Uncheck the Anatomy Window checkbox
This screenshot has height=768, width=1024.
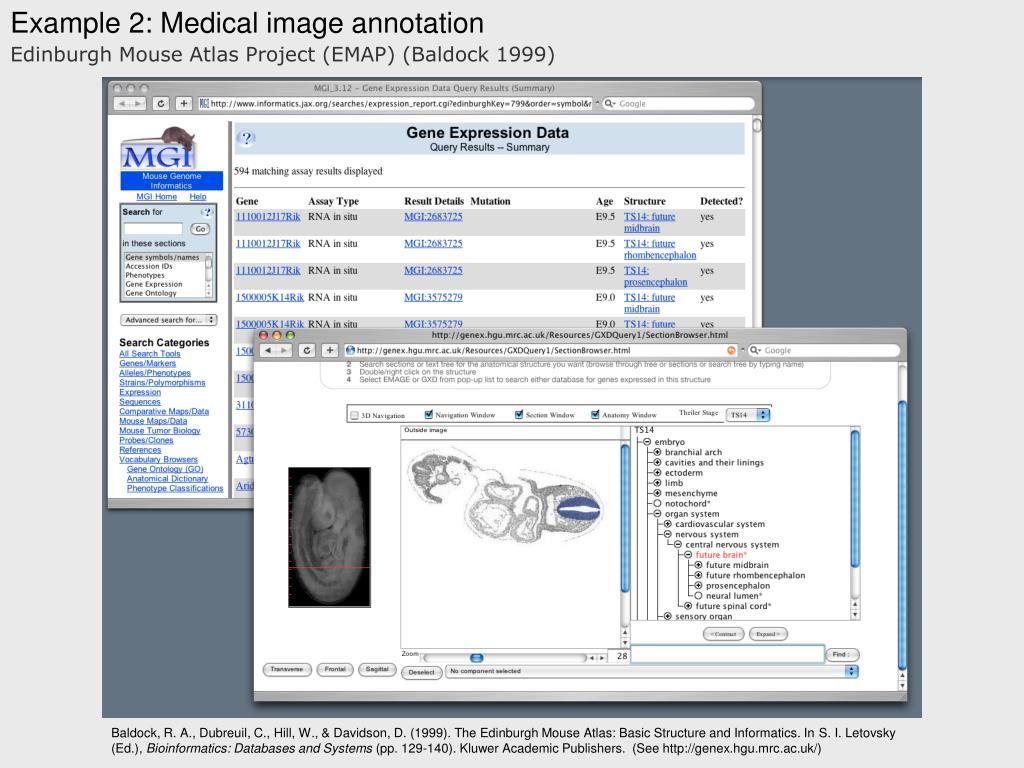coord(595,415)
